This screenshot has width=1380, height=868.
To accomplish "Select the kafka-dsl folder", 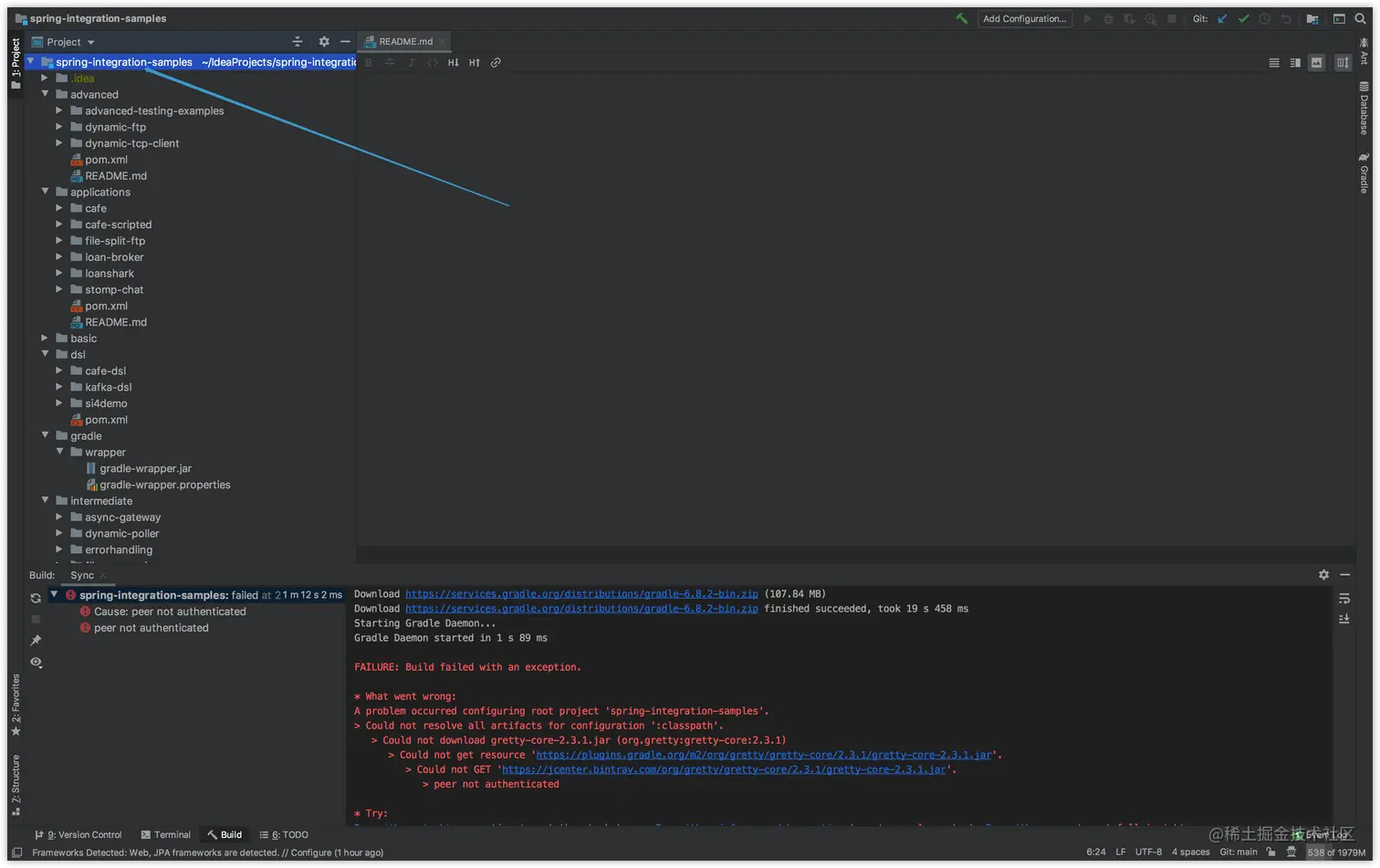I will [108, 387].
